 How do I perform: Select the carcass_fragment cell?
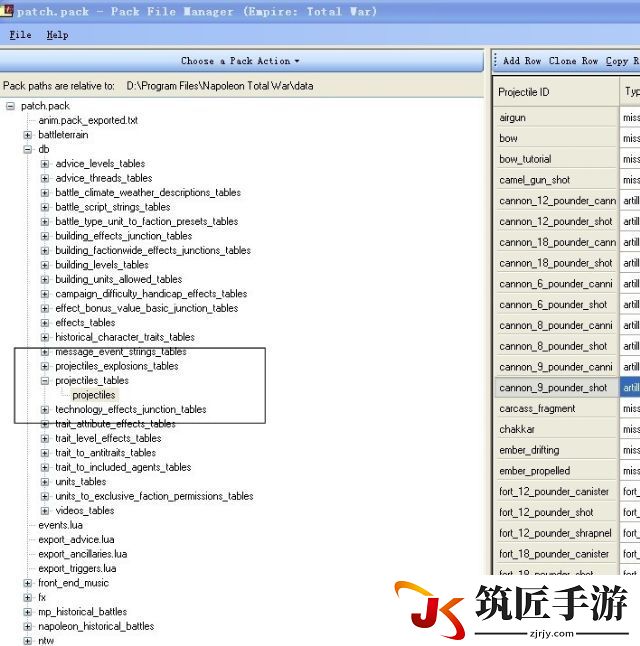click(x=556, y=409)
